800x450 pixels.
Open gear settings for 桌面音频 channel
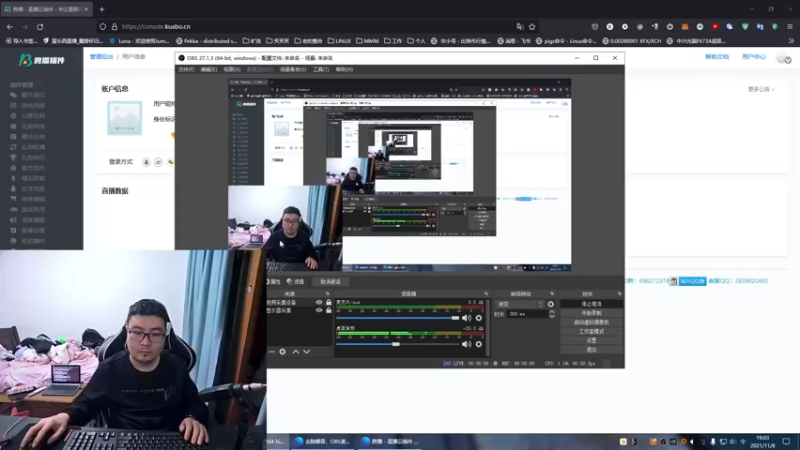pyautogui.click(x=479, y=344)
